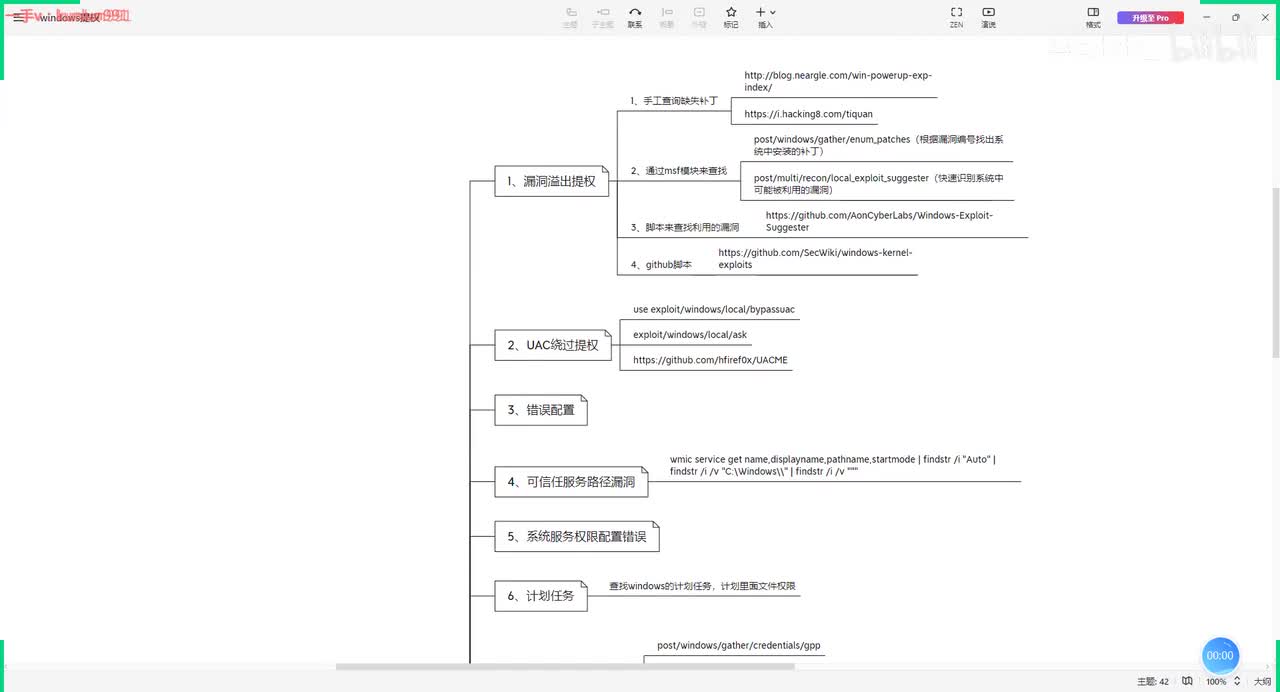Select the post/windows/gather/enum_patches topic

pos(878,145)
